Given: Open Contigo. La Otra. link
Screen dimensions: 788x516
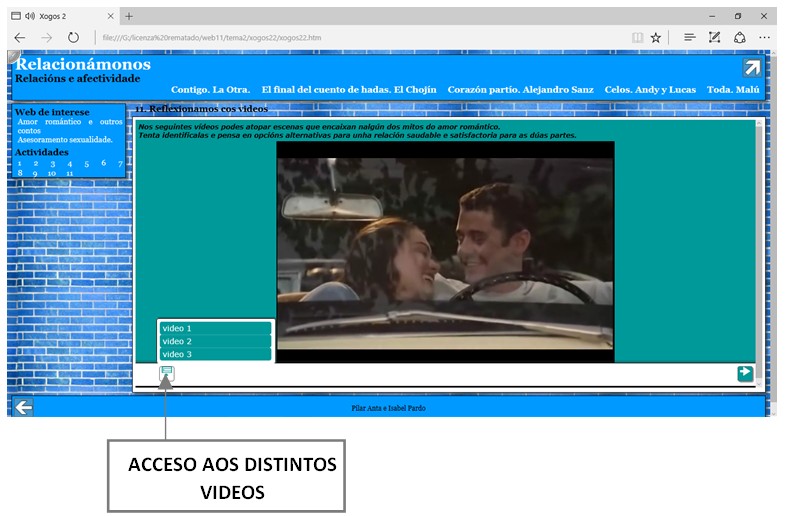Looking at the screenshot, I should [x=211, y=90].
